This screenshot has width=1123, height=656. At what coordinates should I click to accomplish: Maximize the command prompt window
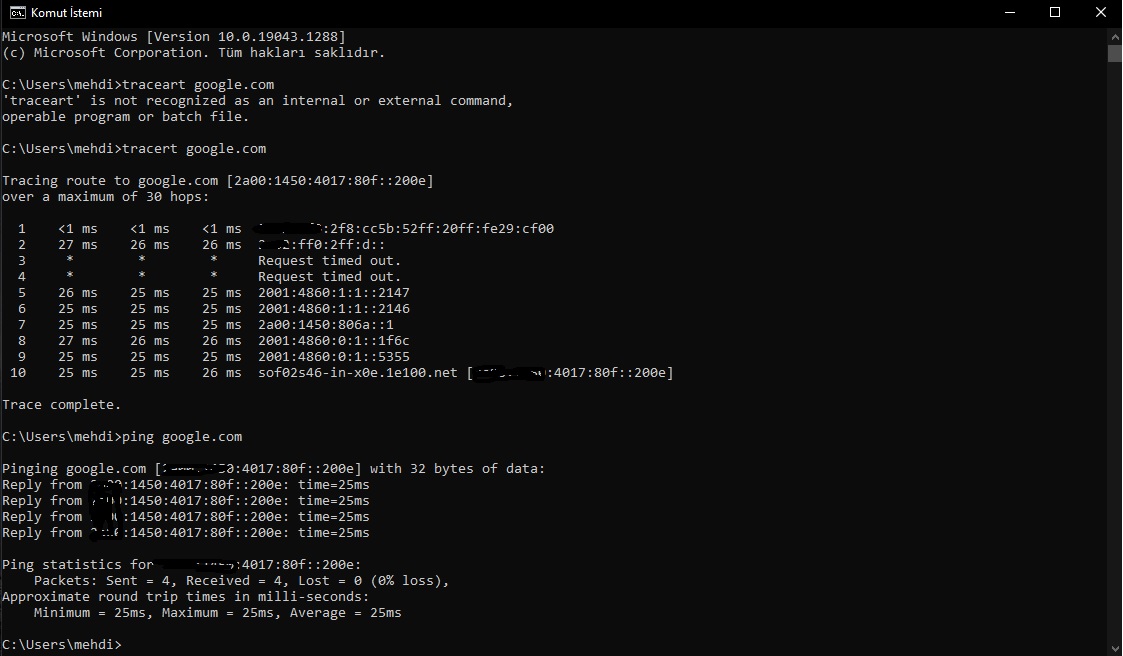1055,12
